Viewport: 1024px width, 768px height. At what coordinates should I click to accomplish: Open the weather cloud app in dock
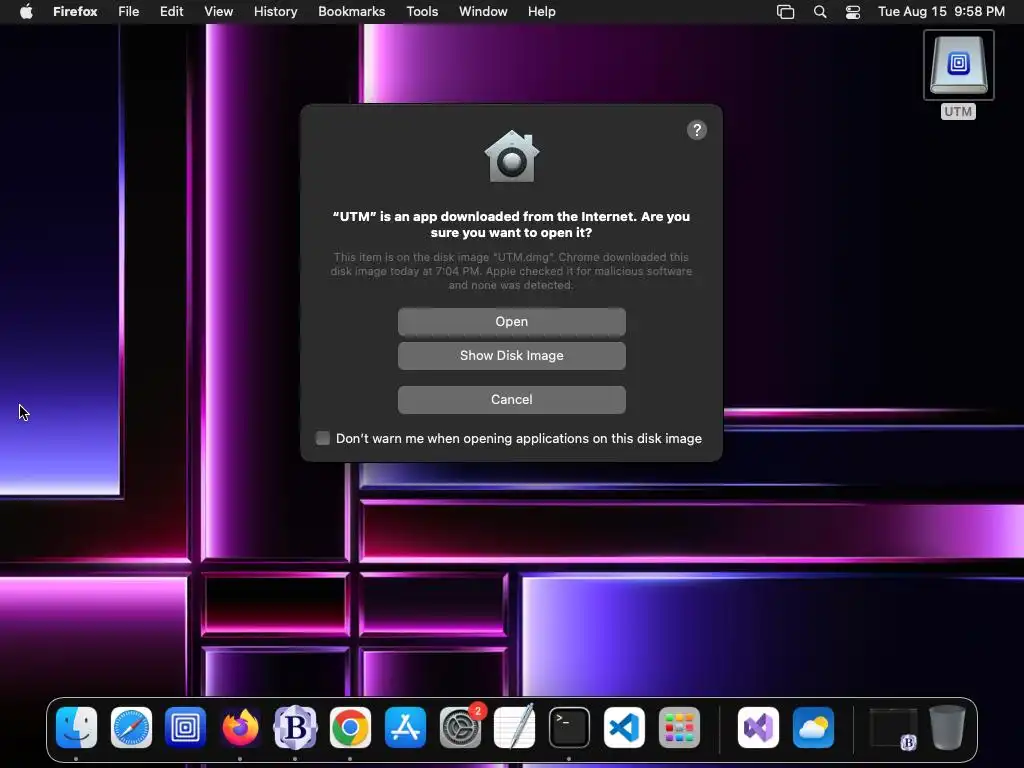tap(813, 728)
